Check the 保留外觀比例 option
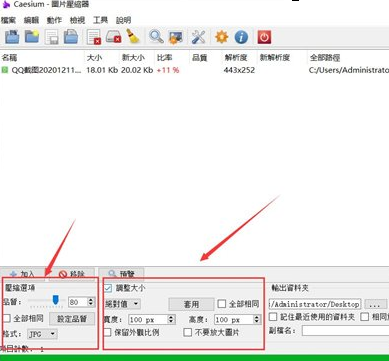This screenshot has width=389, height=361. (107, 332)
